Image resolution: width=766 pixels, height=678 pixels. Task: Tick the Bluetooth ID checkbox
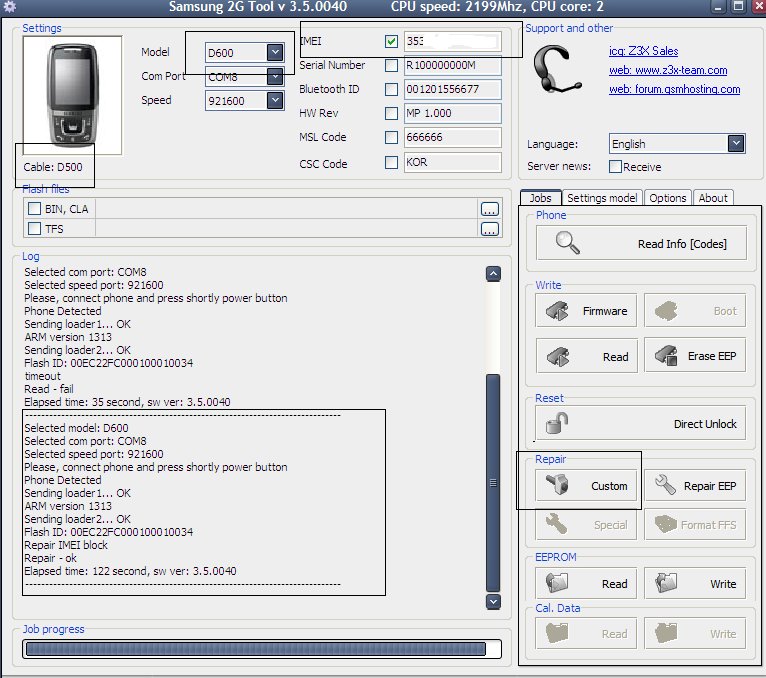(391, 89)
